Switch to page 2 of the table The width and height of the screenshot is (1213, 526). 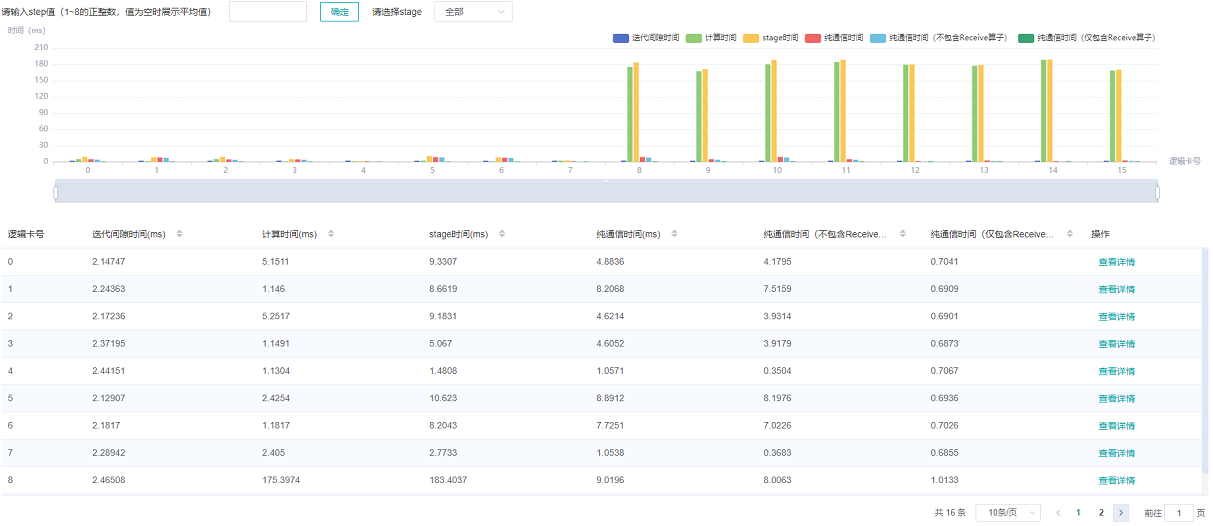1101,513
